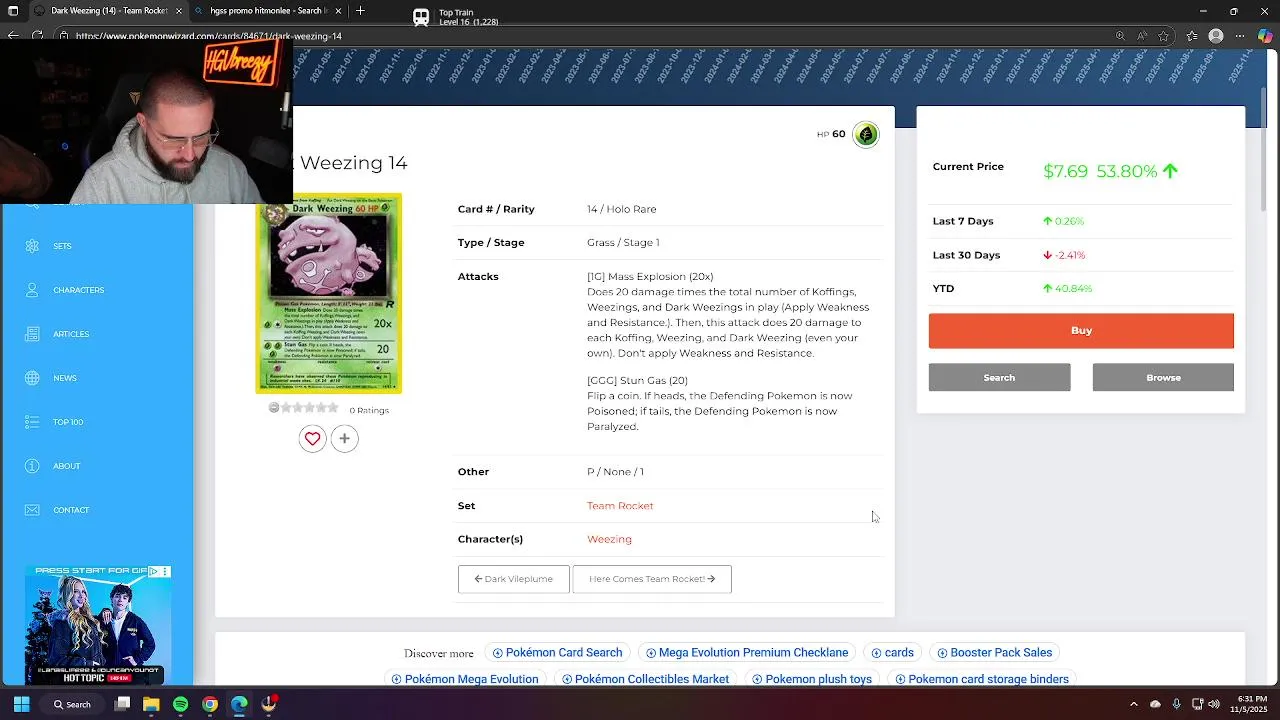Click the zoom magnifier icon in address bar

point(1120,36)
